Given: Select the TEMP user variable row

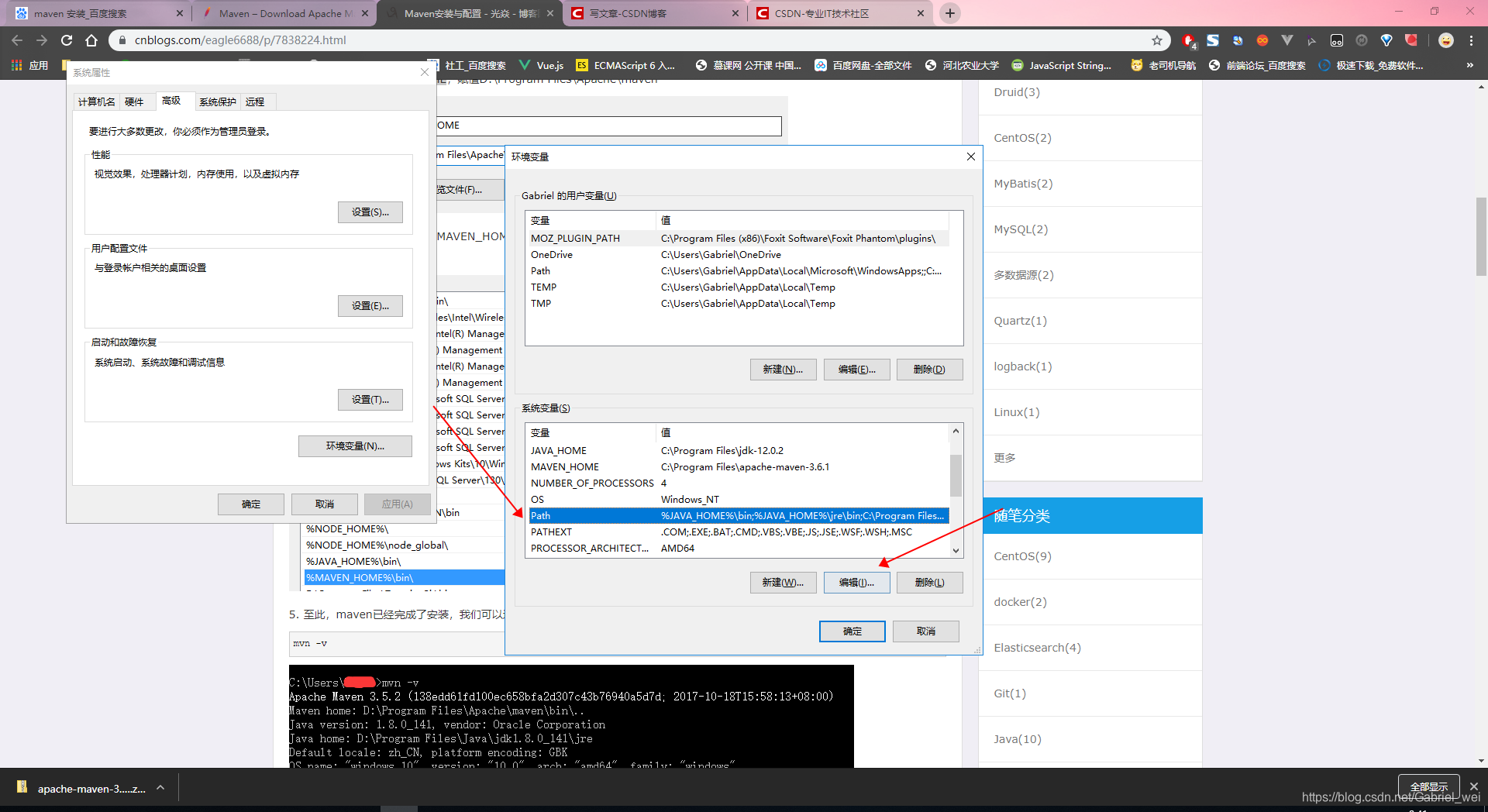Looking at the screenshot, I should tap(738, 287).
